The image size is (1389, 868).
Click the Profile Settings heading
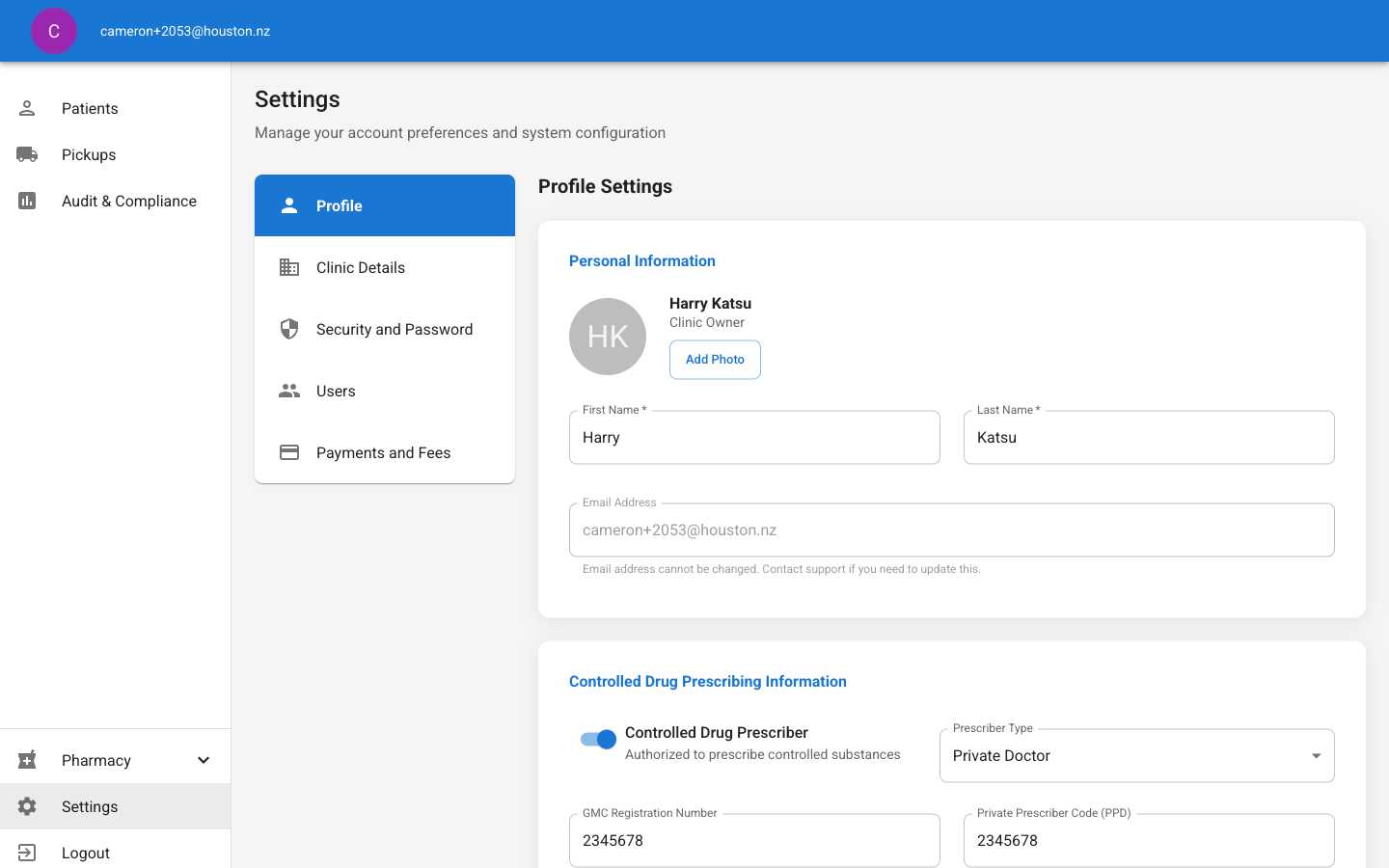pyautogui.click(x=605, y=186)
